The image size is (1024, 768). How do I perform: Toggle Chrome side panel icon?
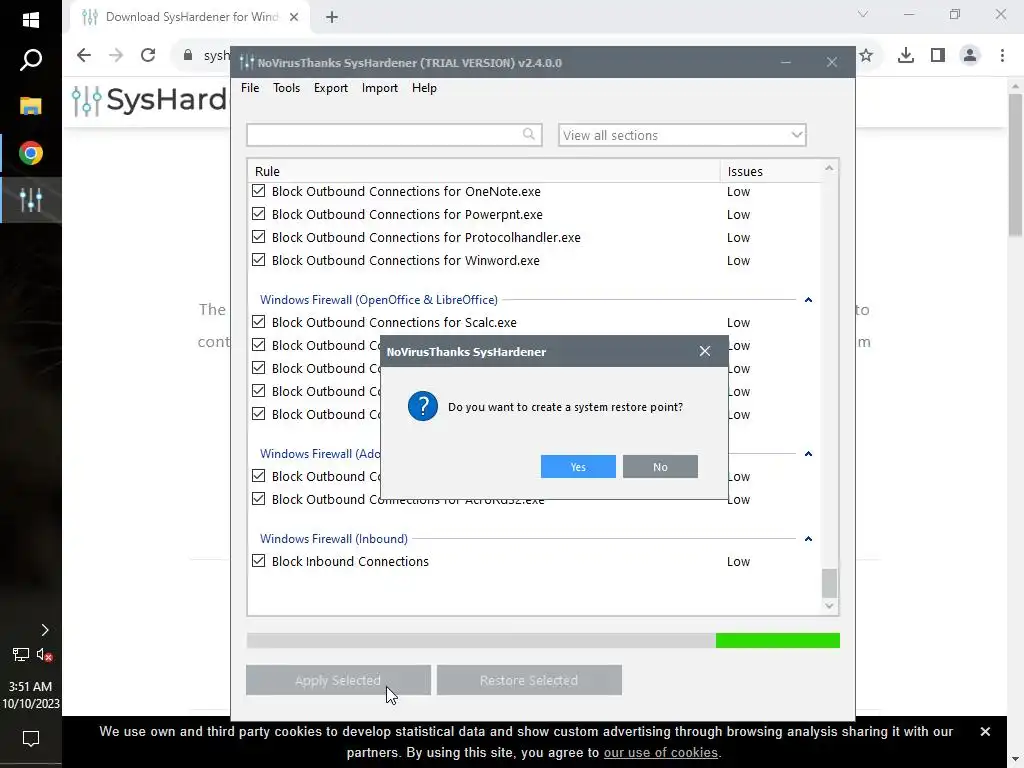coord(938,55)
